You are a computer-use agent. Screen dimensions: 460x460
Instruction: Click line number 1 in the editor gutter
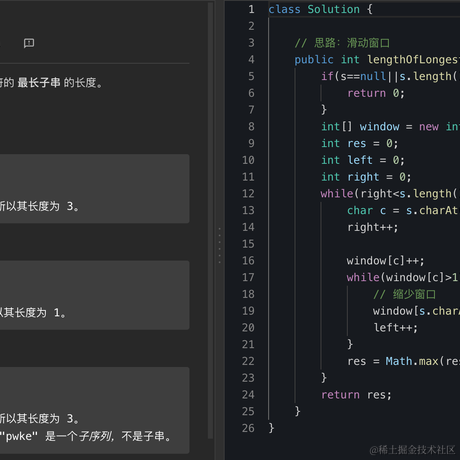(x=251, y=9)
